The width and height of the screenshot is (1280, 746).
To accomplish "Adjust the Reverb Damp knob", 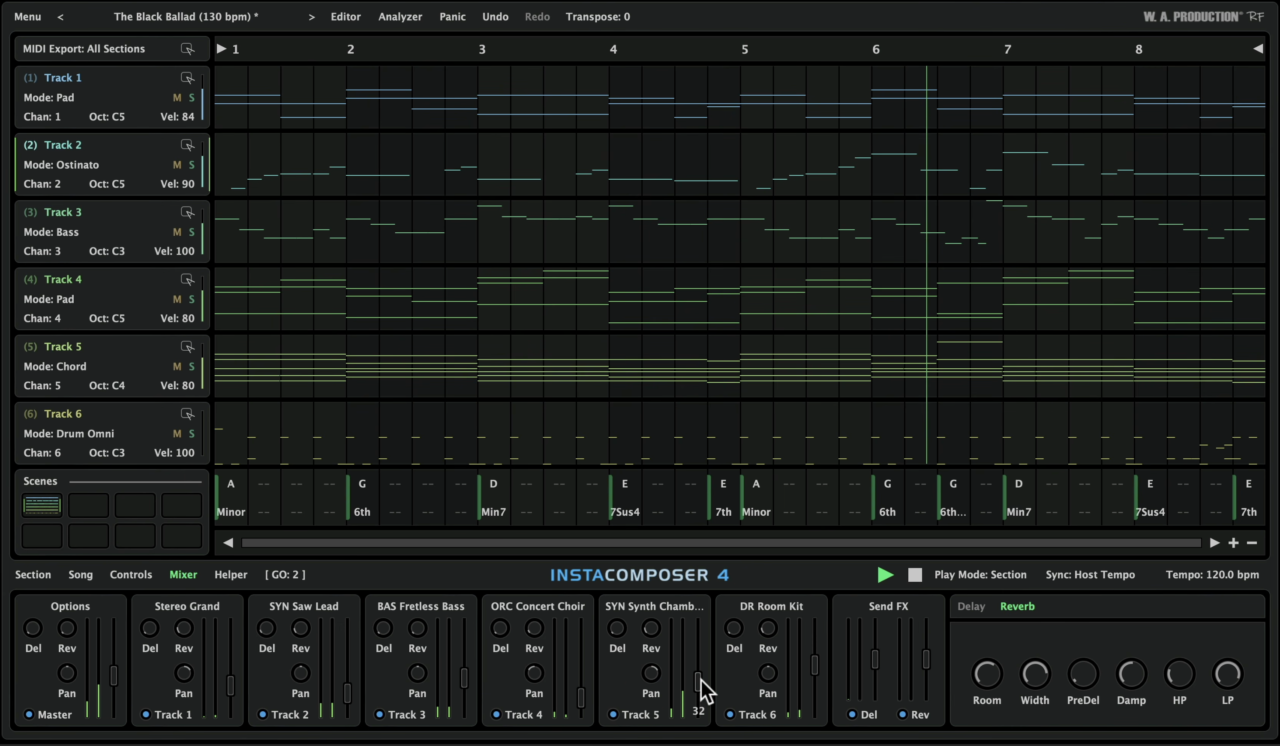I will coord(1131,674).
